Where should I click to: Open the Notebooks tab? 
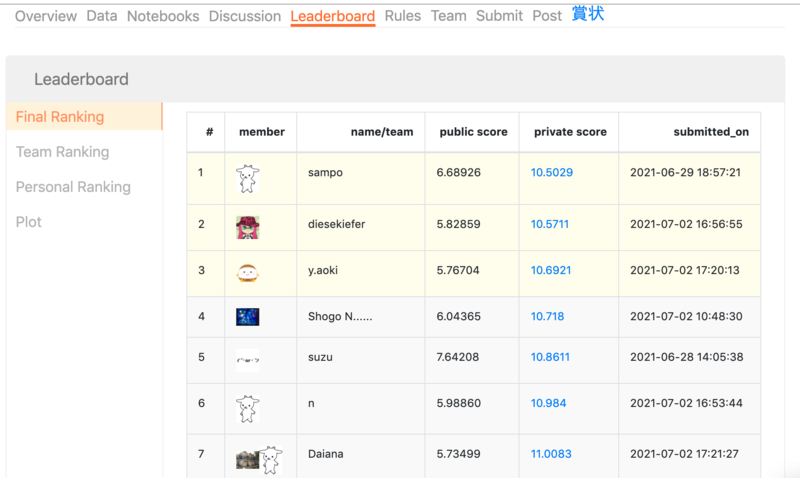tap(163, 16)
